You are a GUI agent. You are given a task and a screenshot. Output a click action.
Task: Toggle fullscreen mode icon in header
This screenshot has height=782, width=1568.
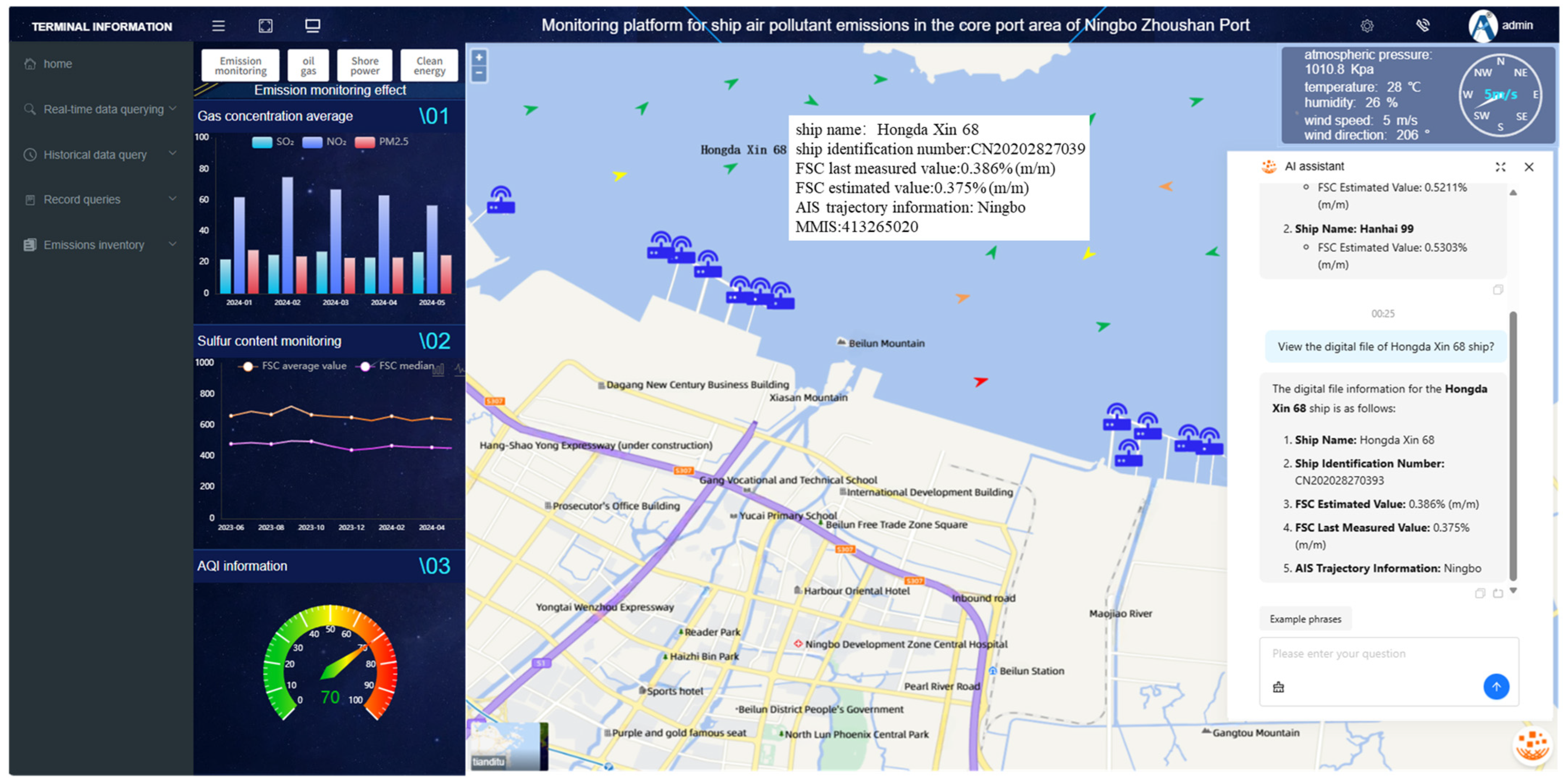click(265, 25)
